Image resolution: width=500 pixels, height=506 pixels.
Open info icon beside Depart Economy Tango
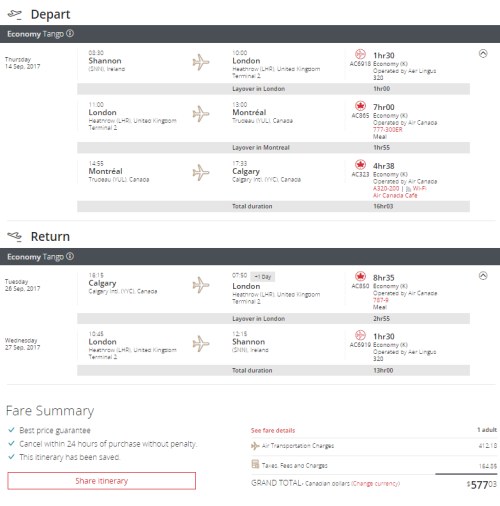click(x=70, y=33)
